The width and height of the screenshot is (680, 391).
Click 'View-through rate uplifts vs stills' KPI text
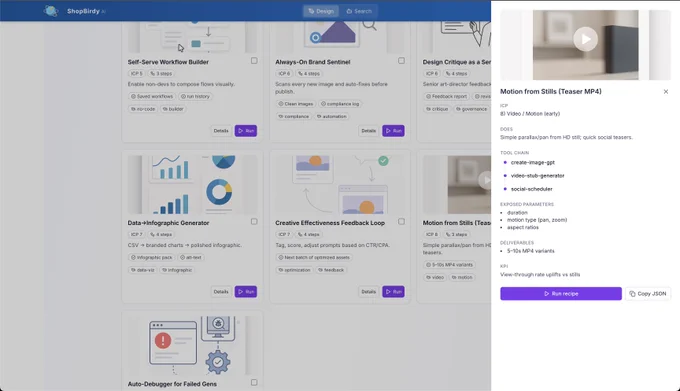pos(540,274)
